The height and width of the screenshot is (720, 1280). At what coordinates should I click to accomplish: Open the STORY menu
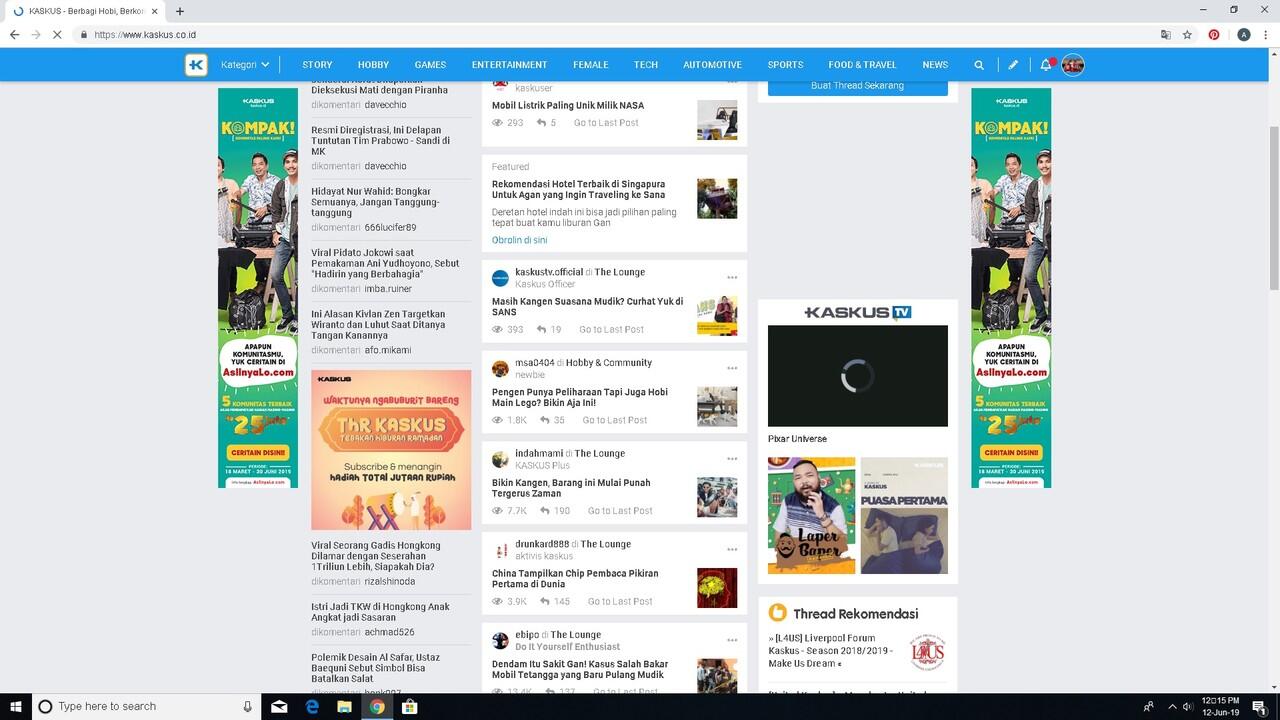[x=317, y=65]
